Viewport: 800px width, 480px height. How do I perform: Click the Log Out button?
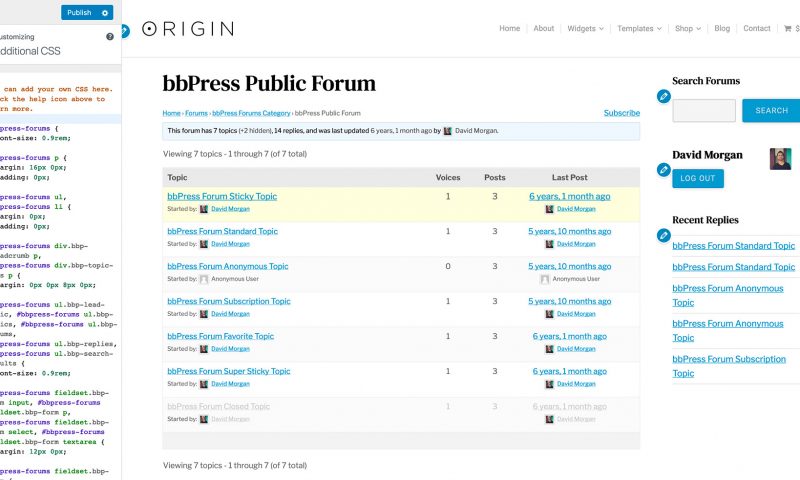click(x=697, y=179)
